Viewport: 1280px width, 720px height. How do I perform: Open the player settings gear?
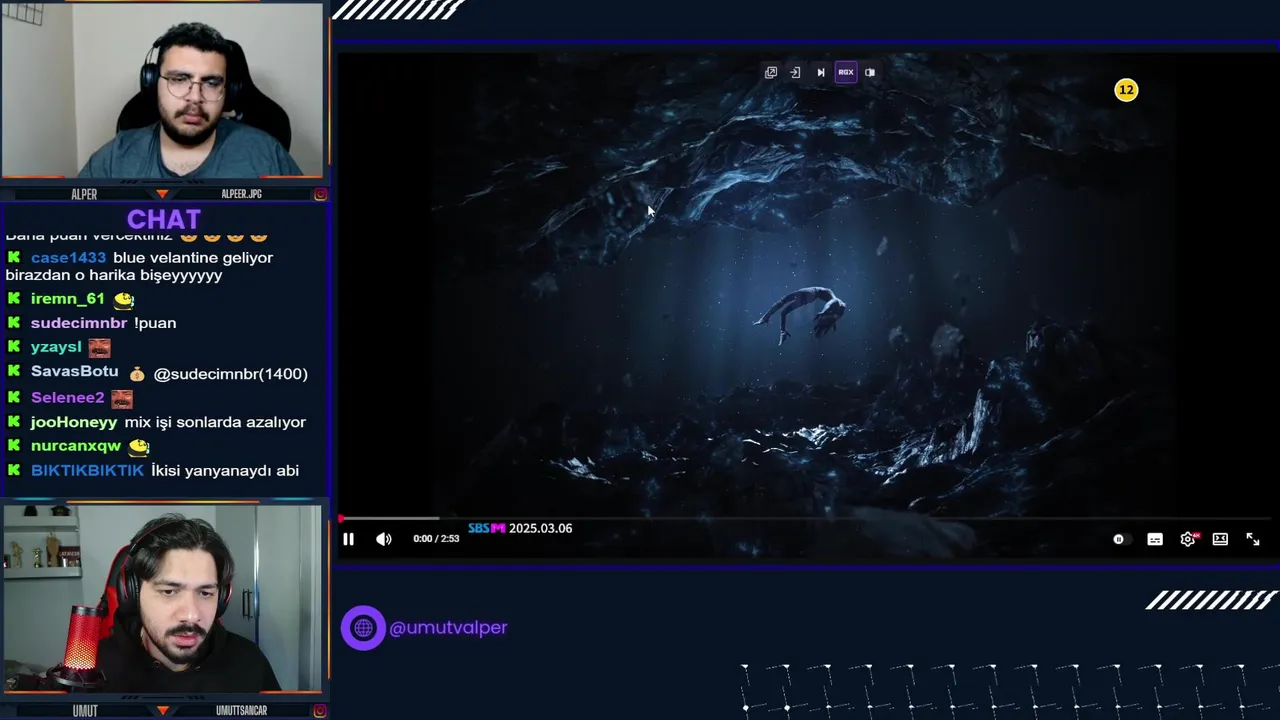point(1188,539)
